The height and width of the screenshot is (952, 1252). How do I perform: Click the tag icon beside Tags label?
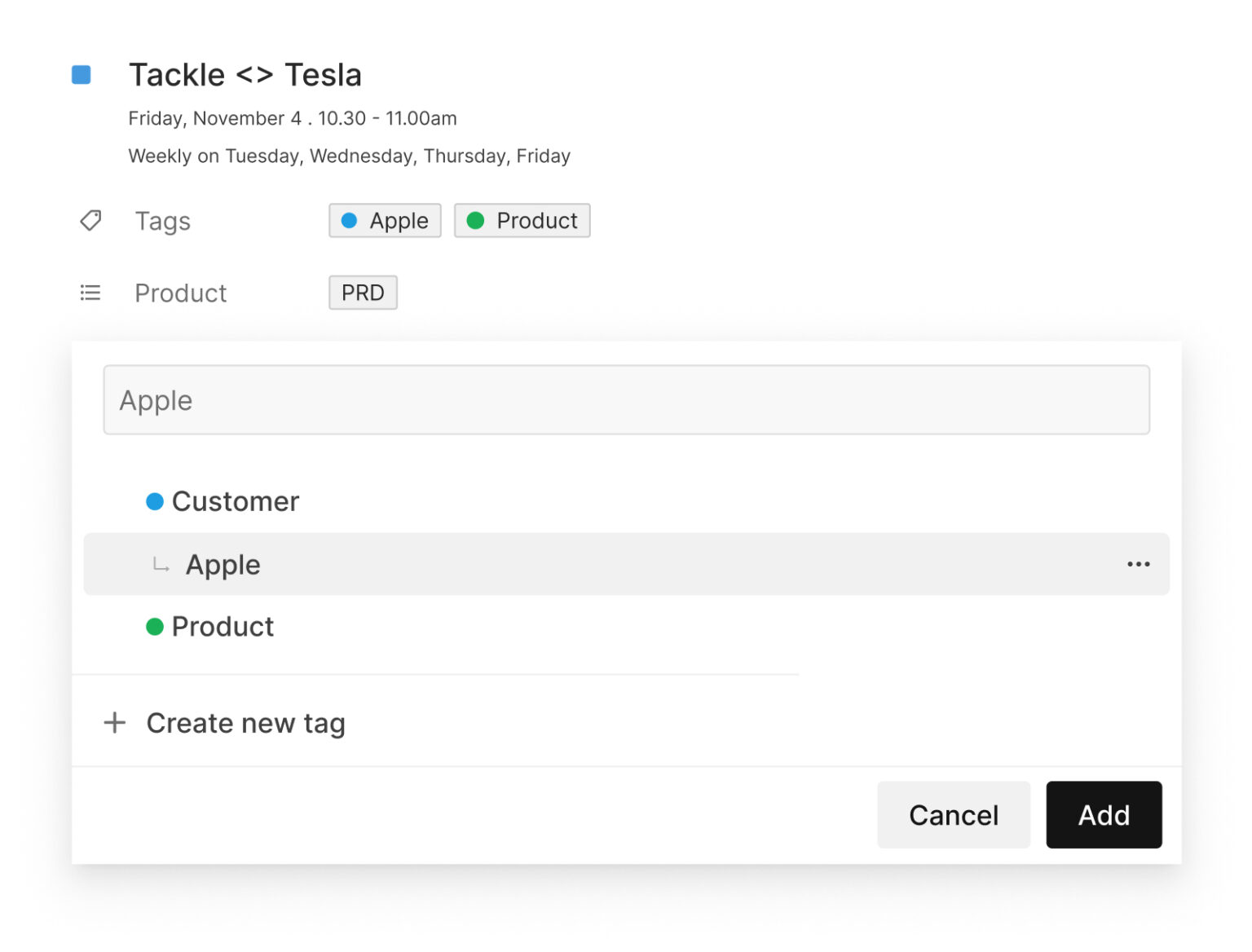pyautogui.click(x=90, y=220)
